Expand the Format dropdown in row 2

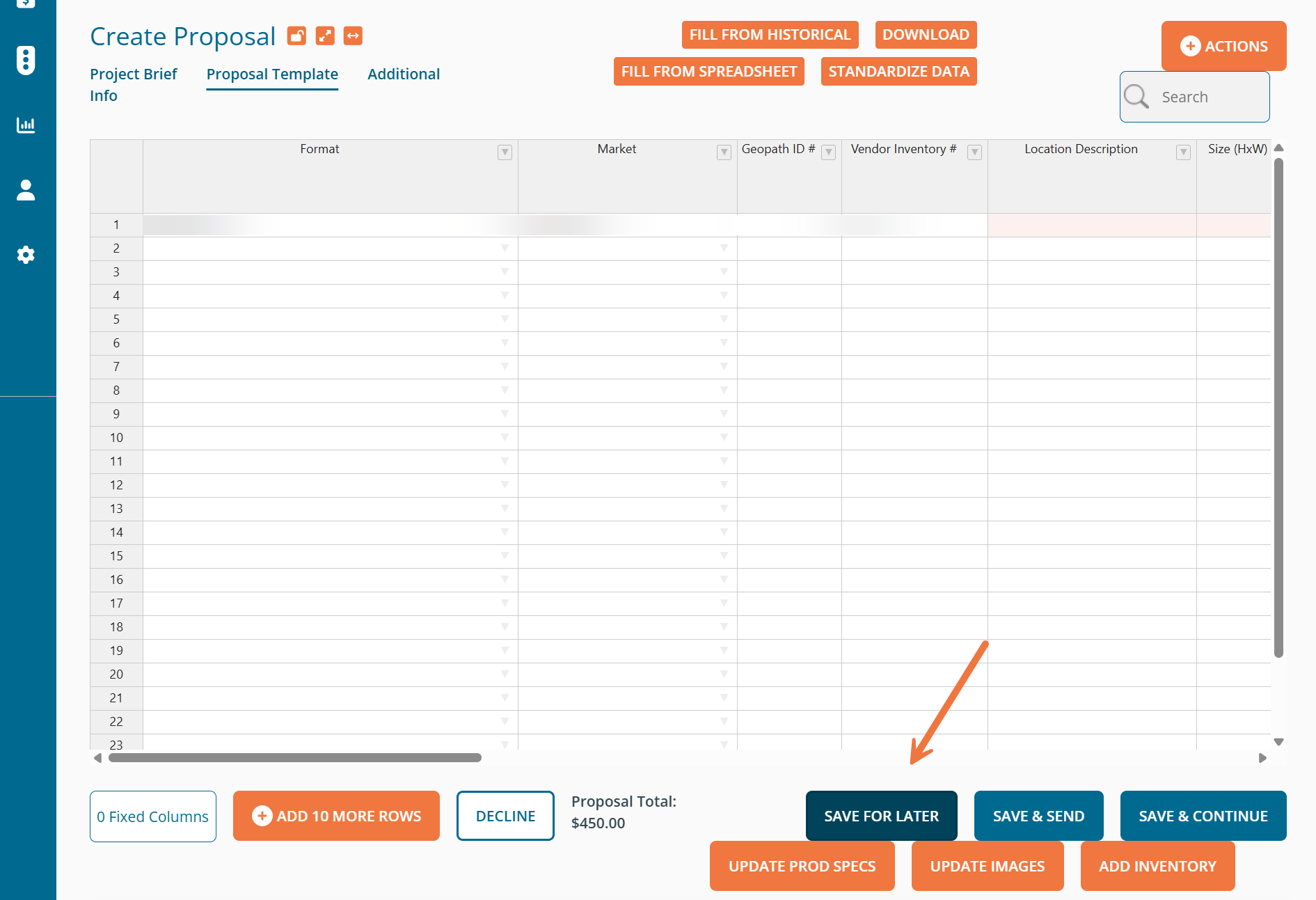coord(505,248)
